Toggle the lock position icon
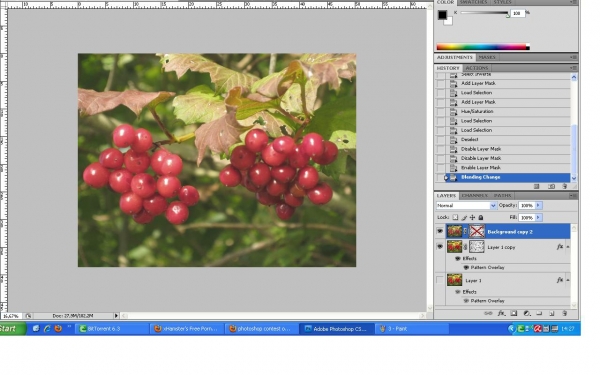This screenshot has height=375, width=600. coord(473,217)
